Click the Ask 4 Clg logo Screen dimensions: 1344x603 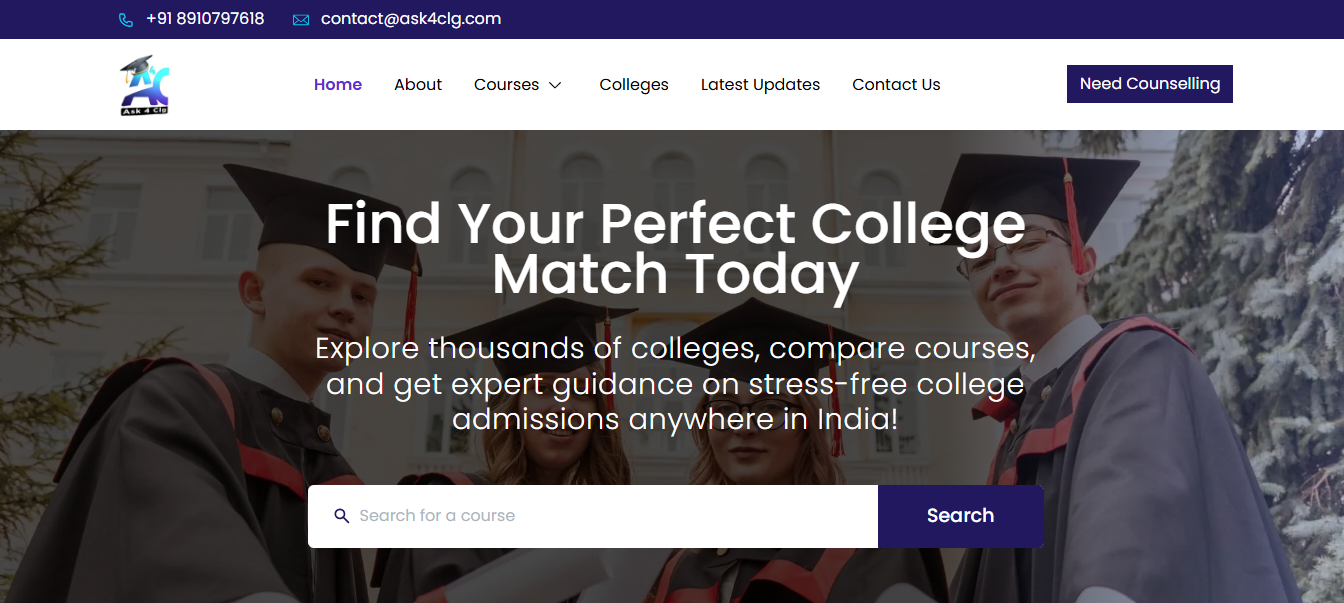pos(145,85)
